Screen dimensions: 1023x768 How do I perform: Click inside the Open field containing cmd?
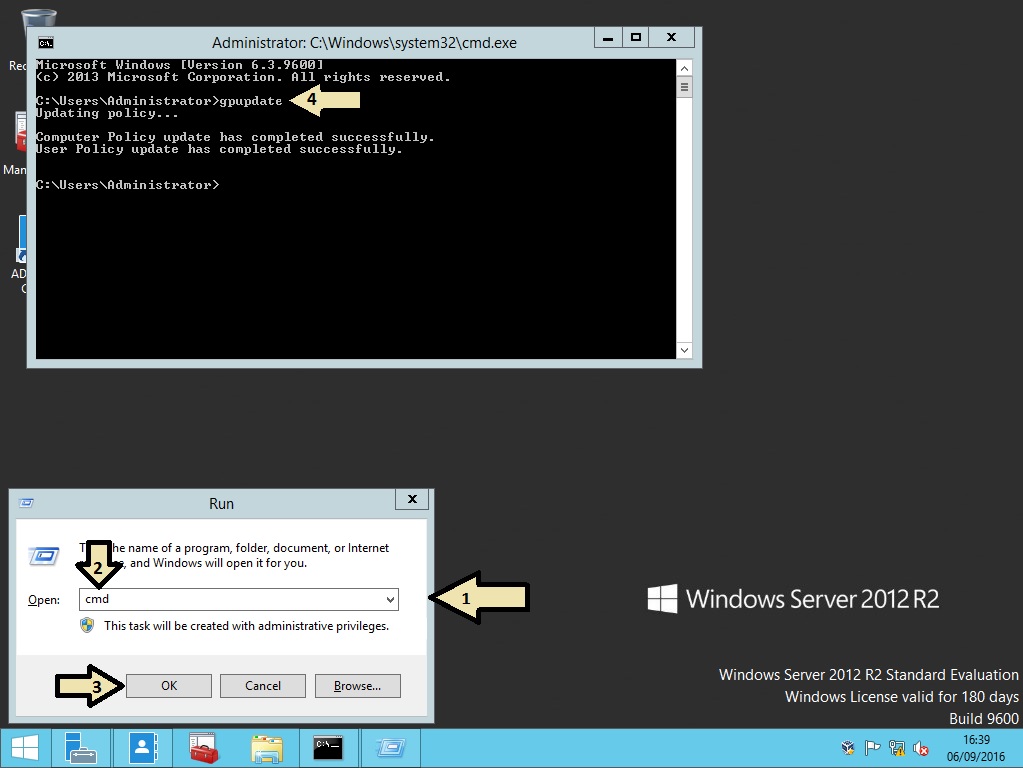tap(200, 599)
